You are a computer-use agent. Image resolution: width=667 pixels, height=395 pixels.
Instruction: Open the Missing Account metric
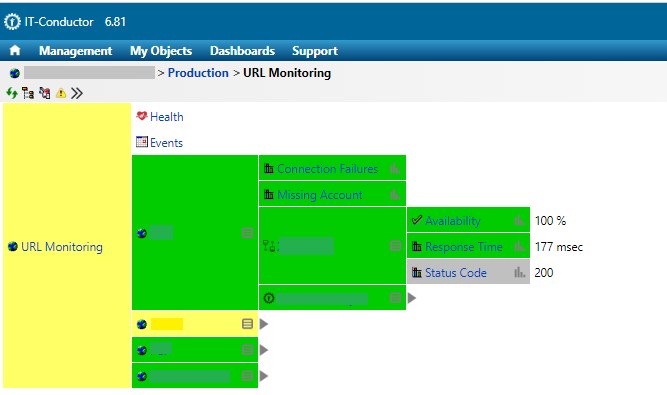(x=319, y=195)
